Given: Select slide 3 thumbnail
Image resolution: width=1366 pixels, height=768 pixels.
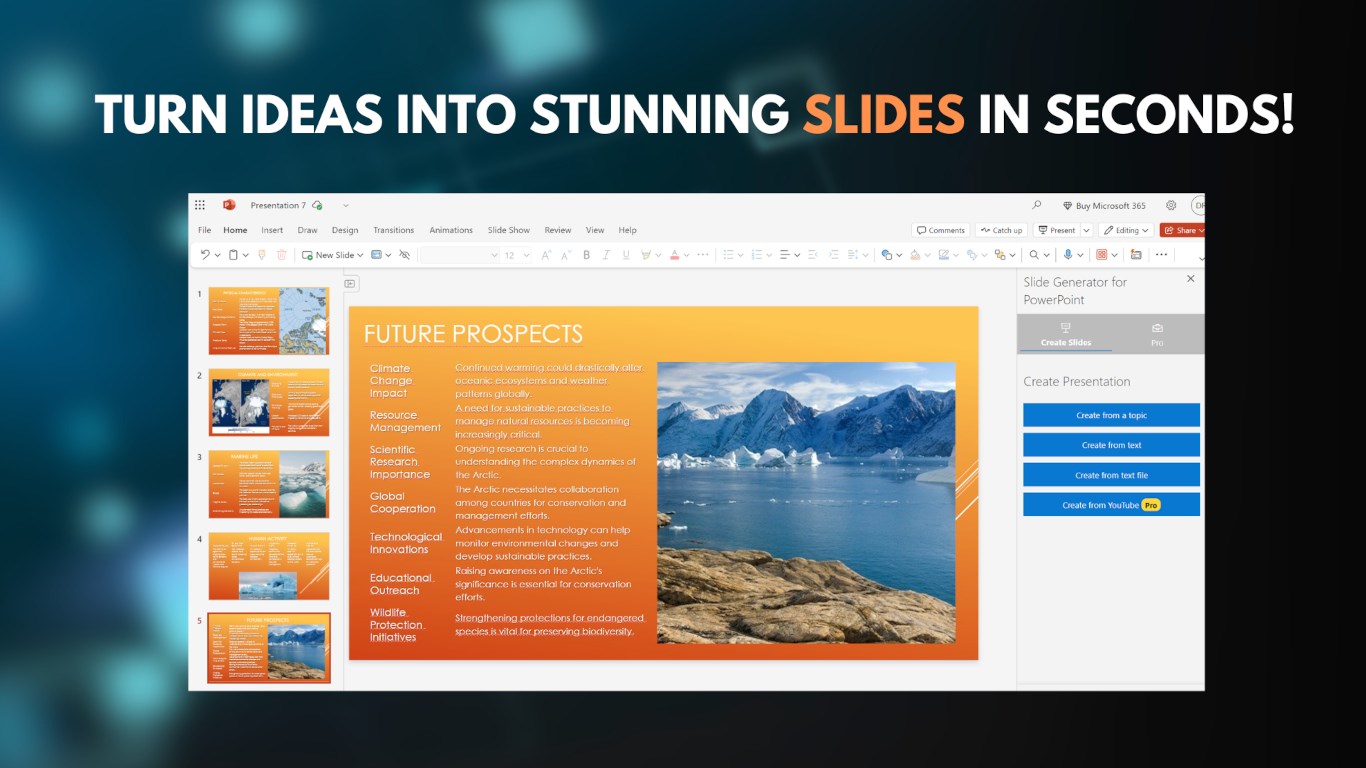Looking at the screenshot, I should (269, 484).
